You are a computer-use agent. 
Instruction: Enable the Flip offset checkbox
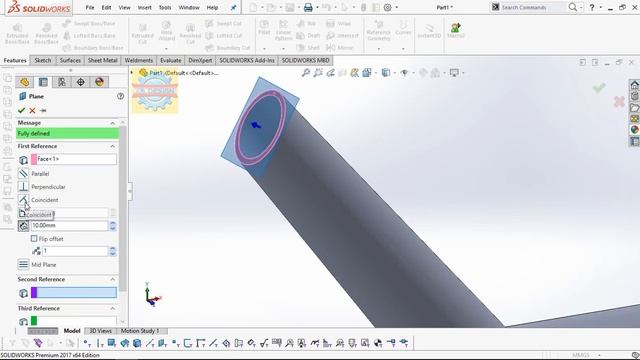pyautogui.click(x=34, y=238)
